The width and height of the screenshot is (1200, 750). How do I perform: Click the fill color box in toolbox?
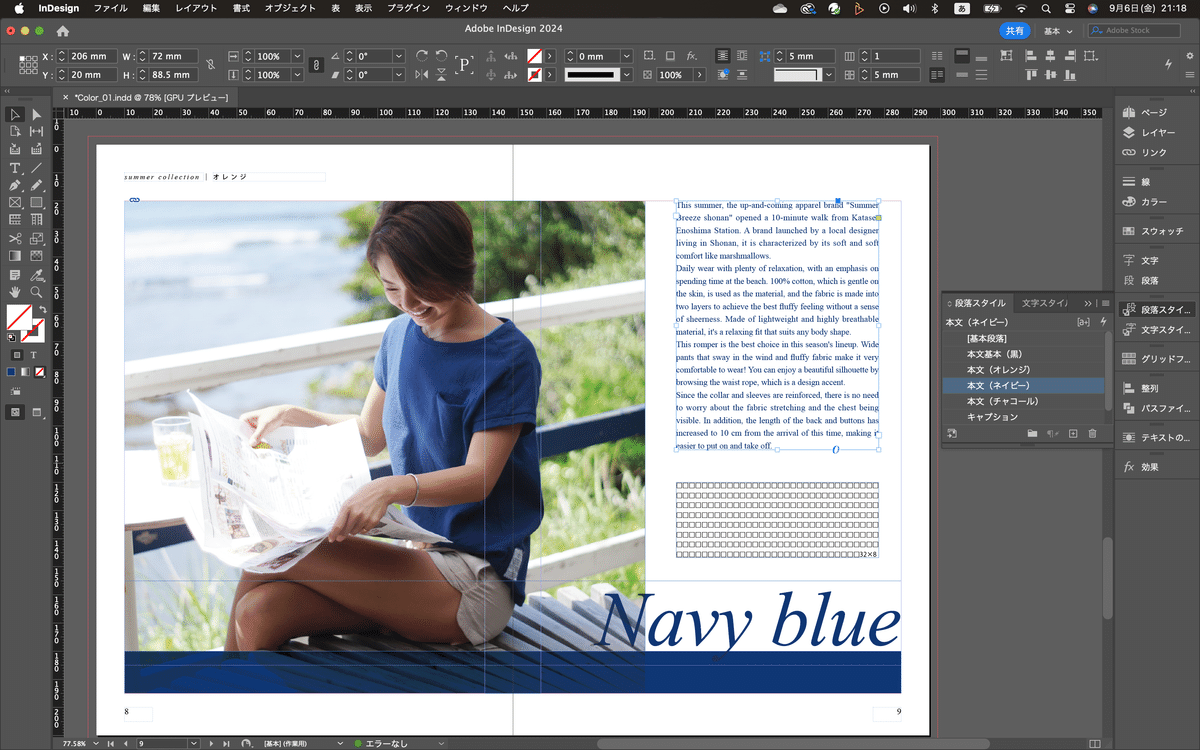[x=17, y=317]
